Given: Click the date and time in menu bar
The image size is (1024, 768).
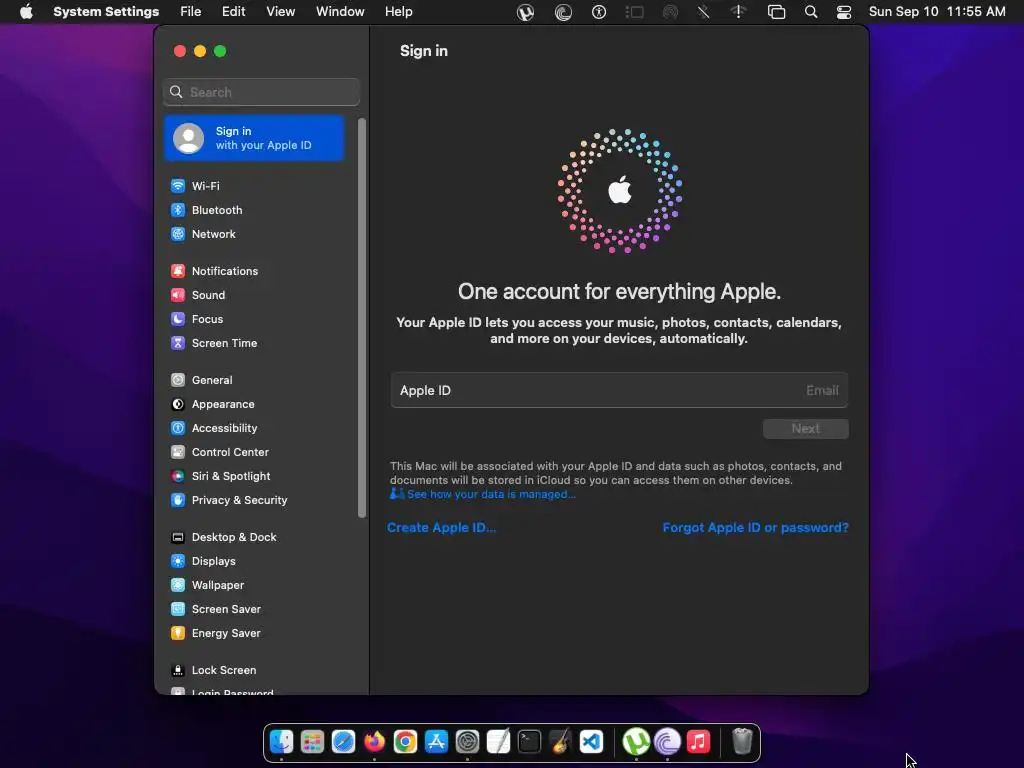Looking at the screenshot, I should 937,12.
